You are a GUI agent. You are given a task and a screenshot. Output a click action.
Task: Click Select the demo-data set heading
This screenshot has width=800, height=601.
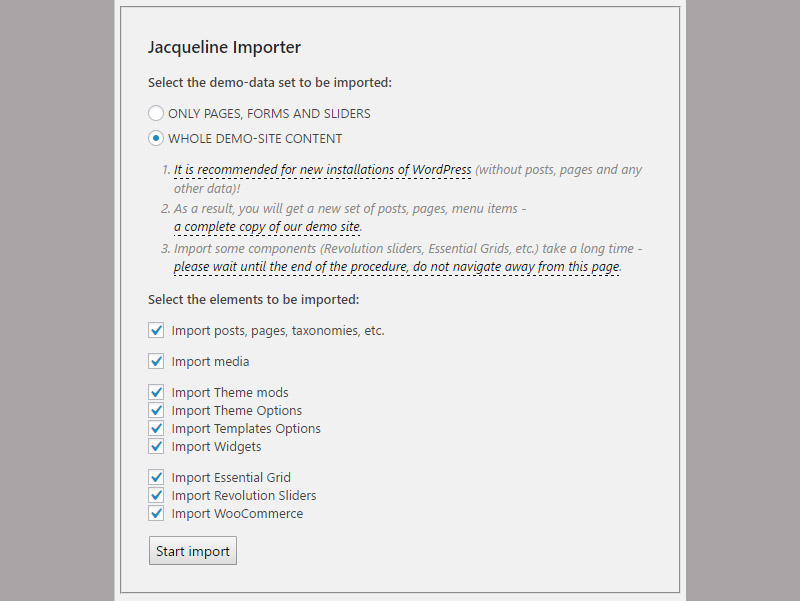pos(269,82)
